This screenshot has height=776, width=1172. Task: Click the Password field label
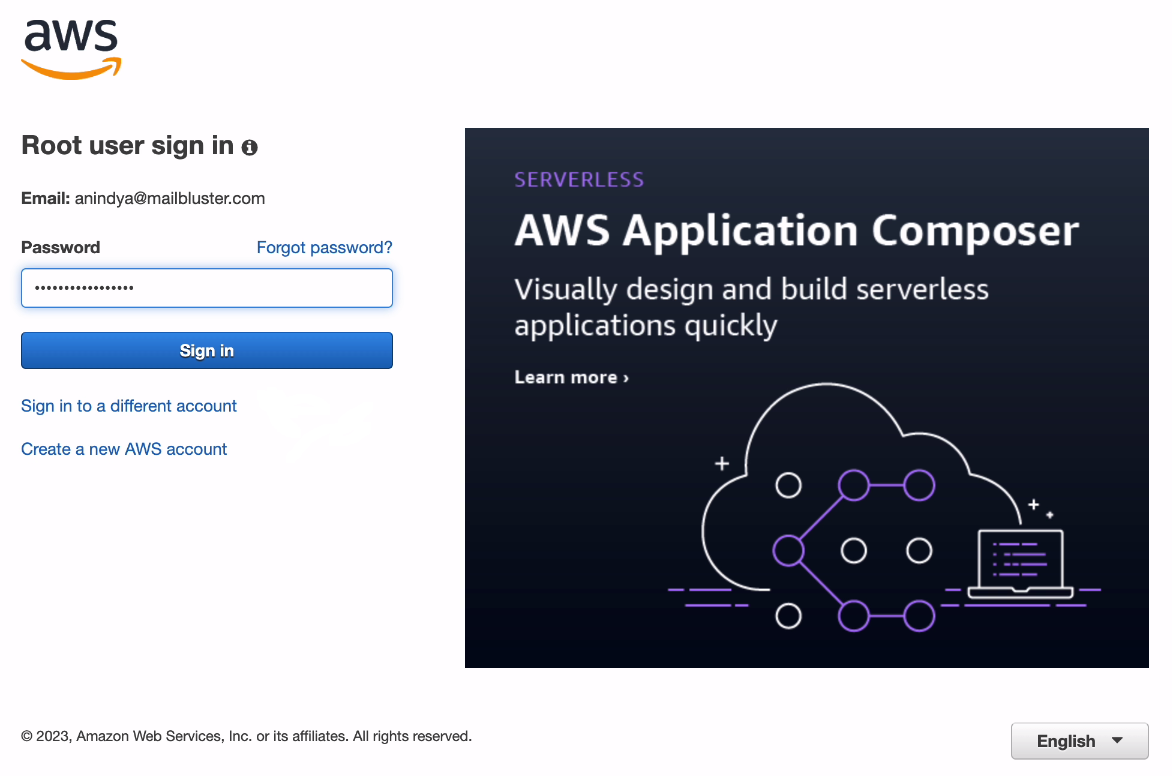click(x=61, y=247)
